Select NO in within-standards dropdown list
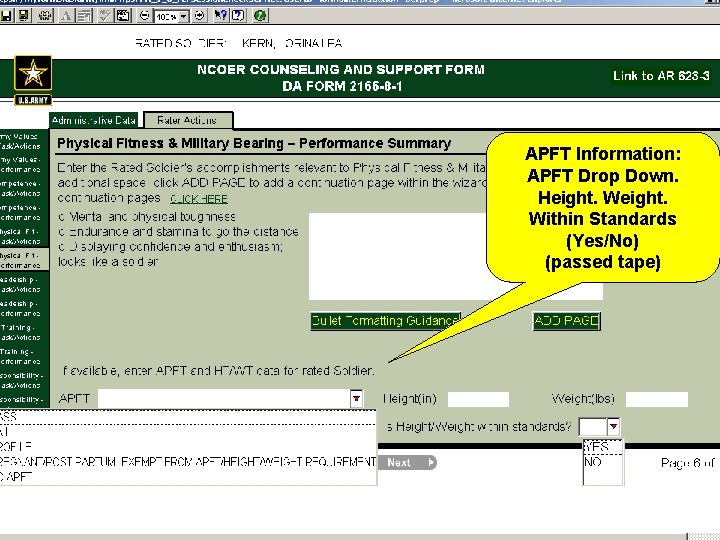The width and height of the screenshot is (720, 540). point(603,462)
